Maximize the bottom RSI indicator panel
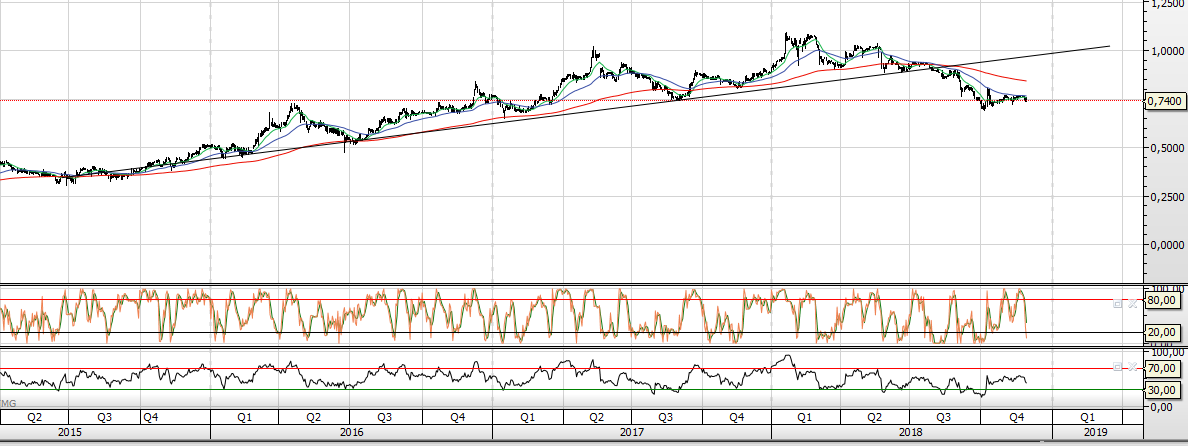1188x446 pixels. pos(1118,367)
